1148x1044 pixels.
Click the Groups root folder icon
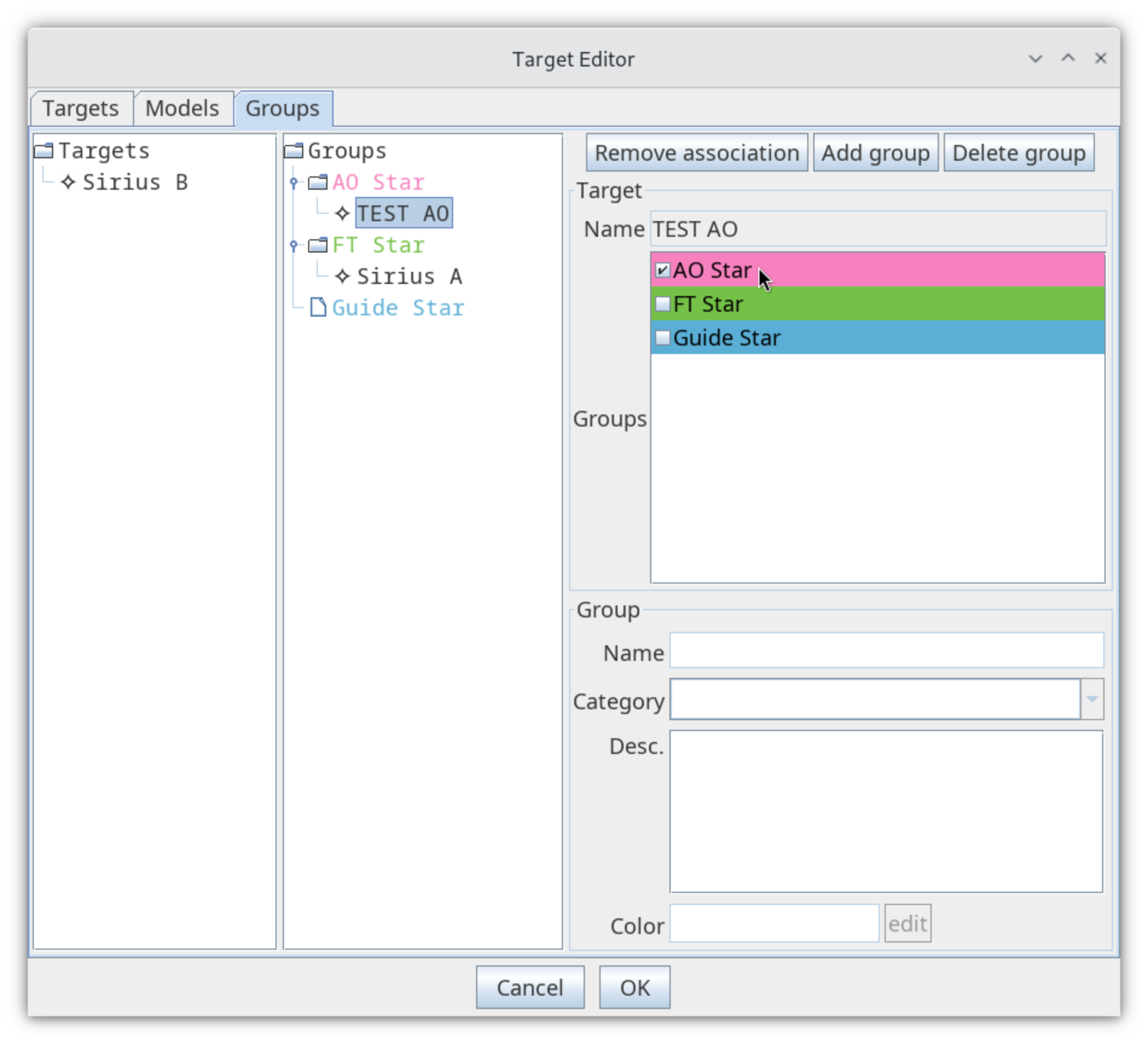(294, 150)
